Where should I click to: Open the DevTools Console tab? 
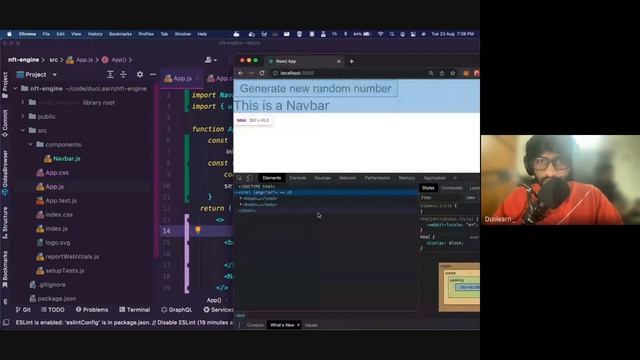click(x=298, y=178)
